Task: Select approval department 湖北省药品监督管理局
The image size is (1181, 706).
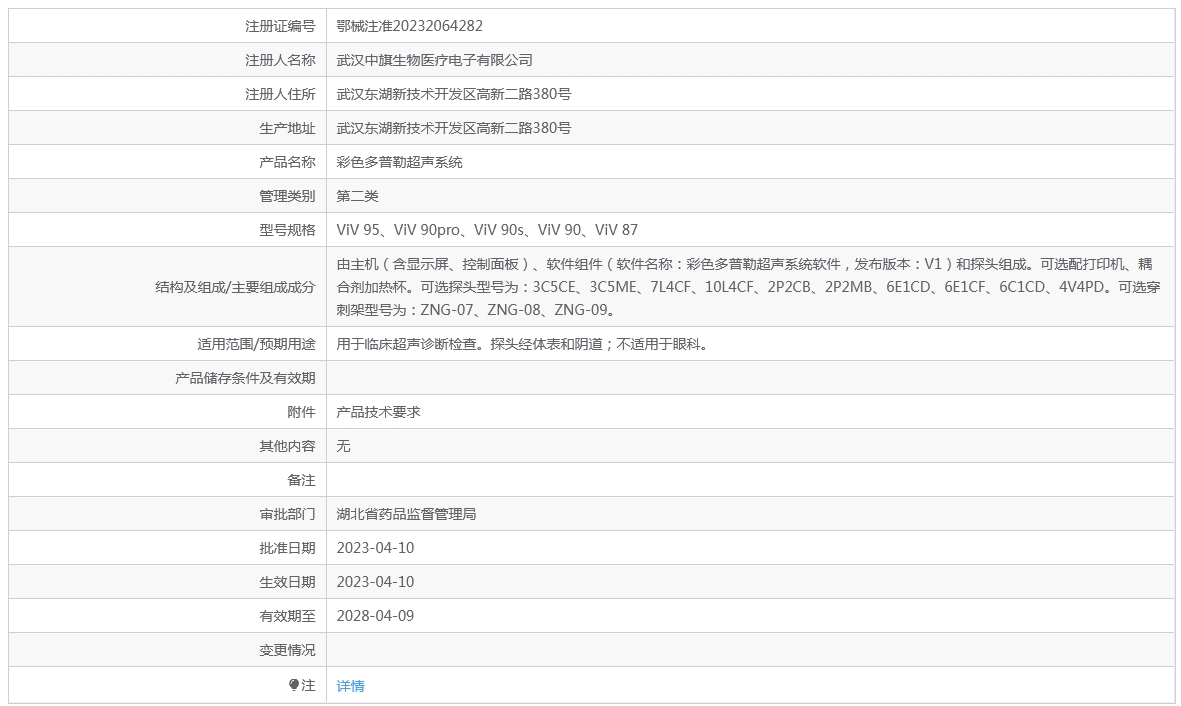Action: 406,514
